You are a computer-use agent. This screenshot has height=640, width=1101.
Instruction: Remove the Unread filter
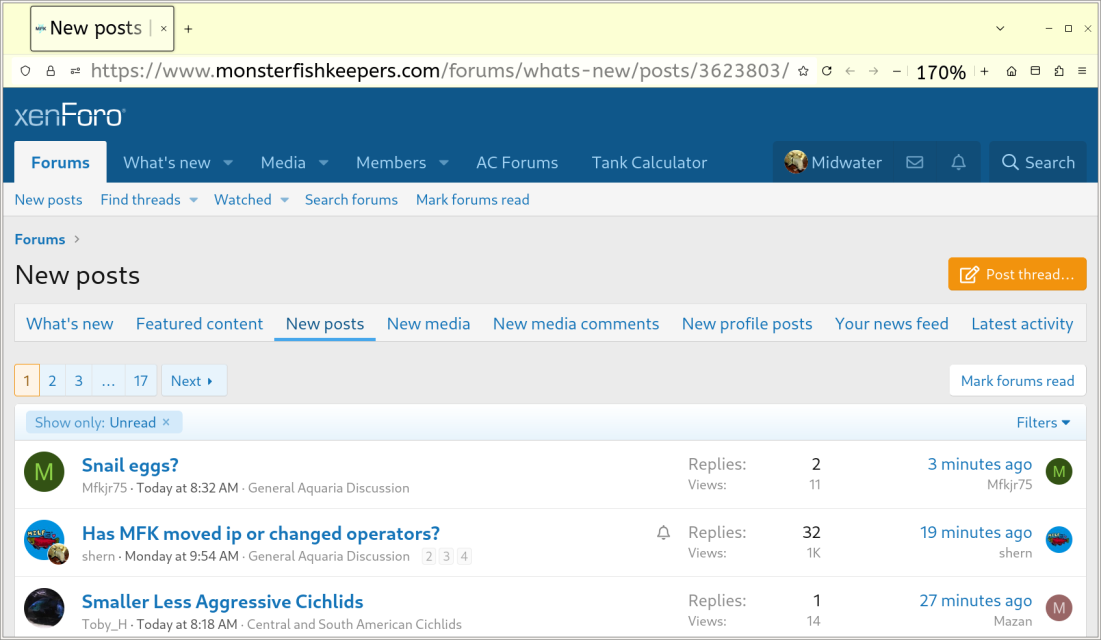click(x=166, y=422)
